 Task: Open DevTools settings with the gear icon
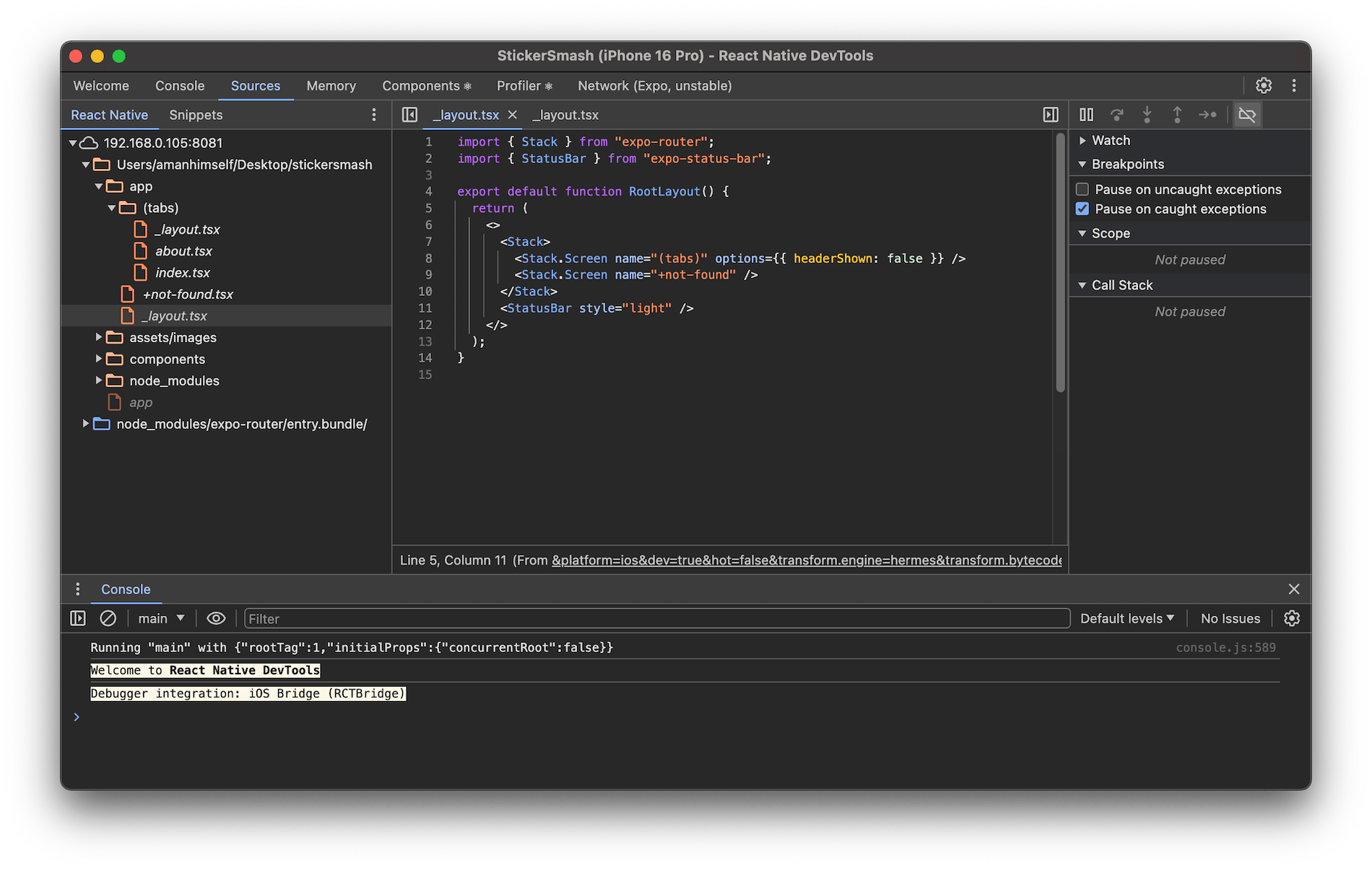point(1264,85)
